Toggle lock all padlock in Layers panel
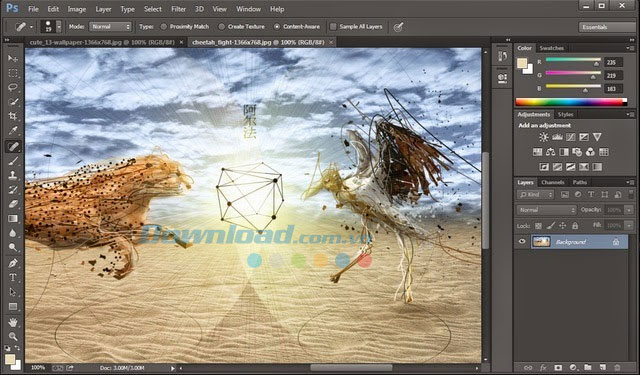The width and height of the screenshot is (640, 375). point(575,226)
